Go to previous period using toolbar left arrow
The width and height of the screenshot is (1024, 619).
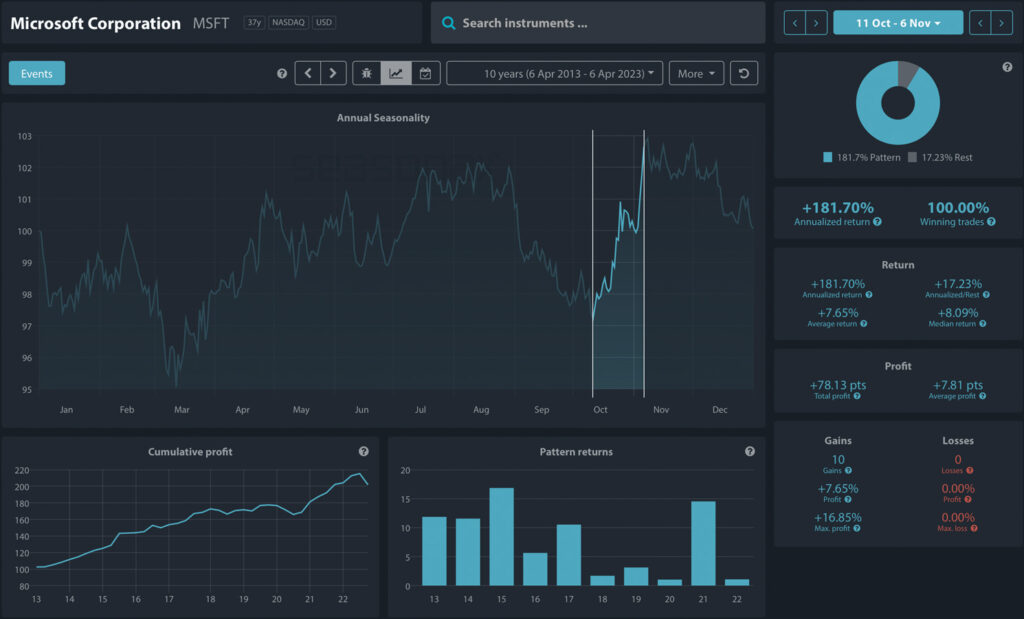pyautogui.click(x=308, y=74)
